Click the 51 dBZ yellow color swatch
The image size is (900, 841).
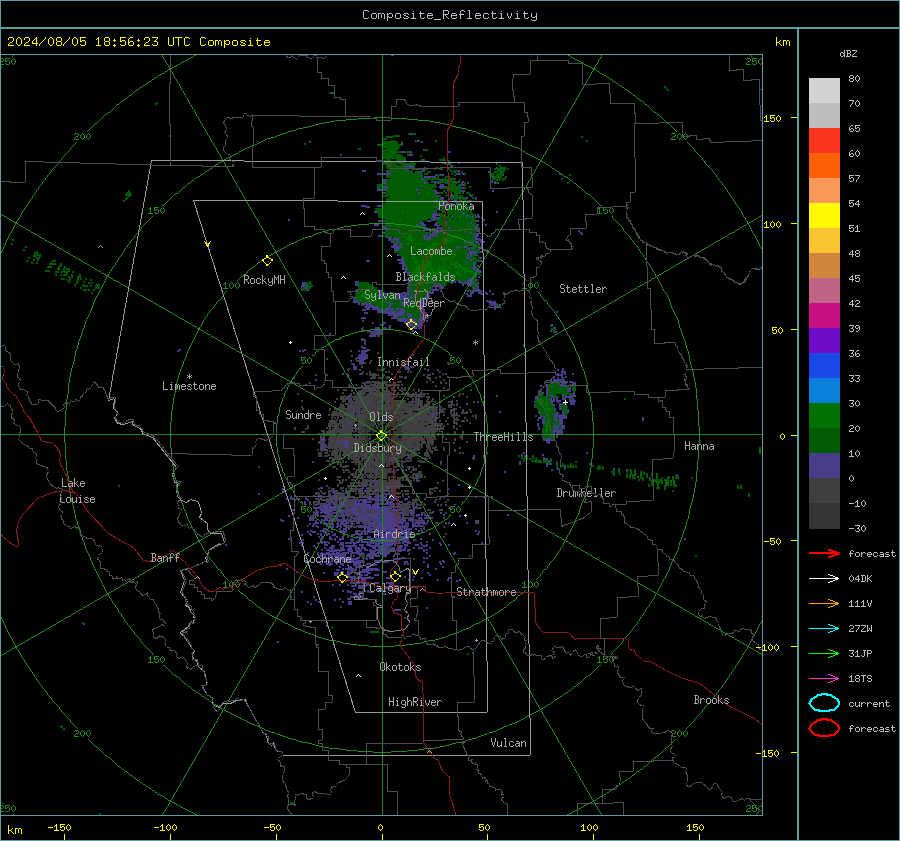coord(824,215)
